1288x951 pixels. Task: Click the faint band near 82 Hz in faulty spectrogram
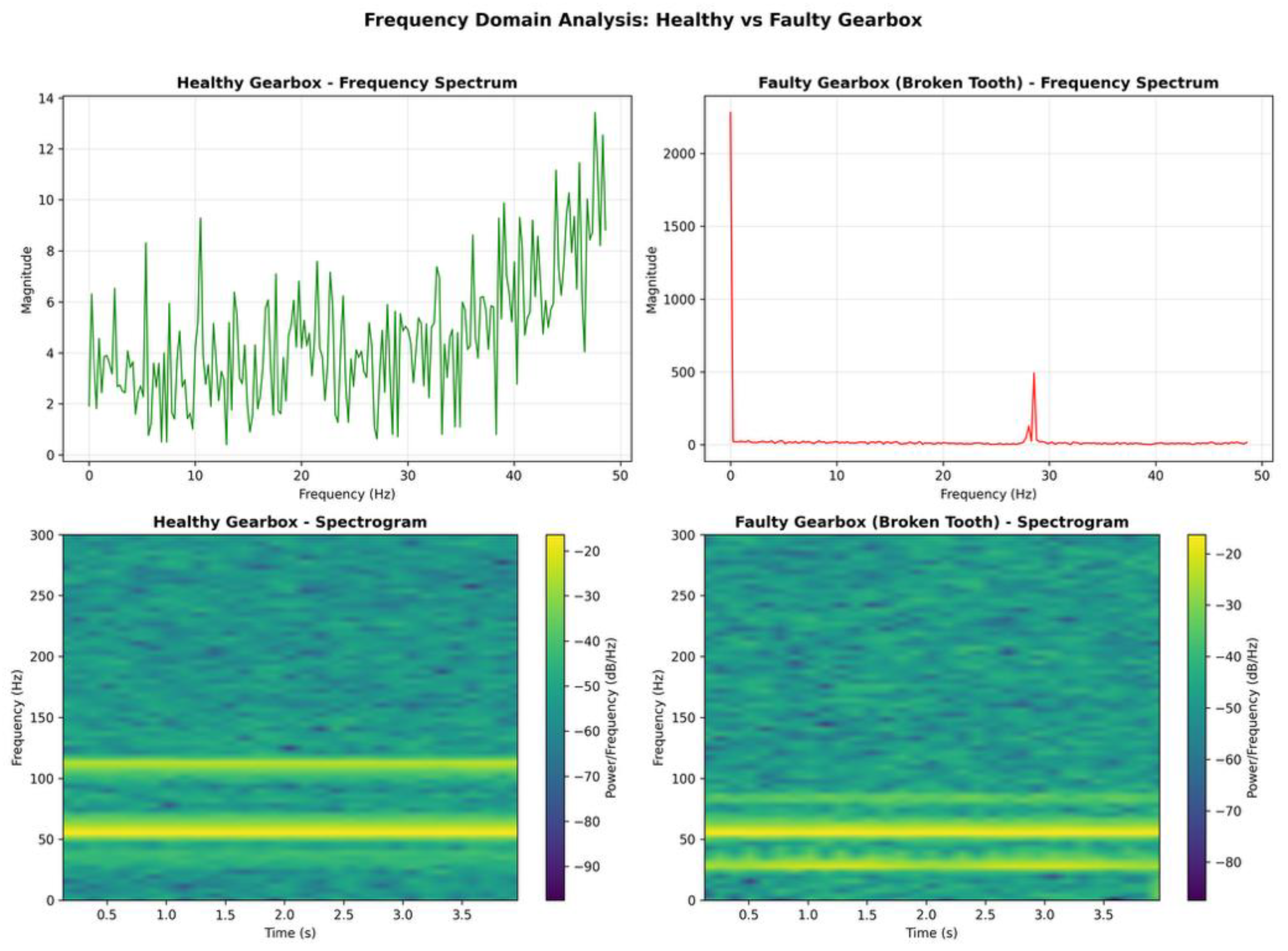click(932, 800)
